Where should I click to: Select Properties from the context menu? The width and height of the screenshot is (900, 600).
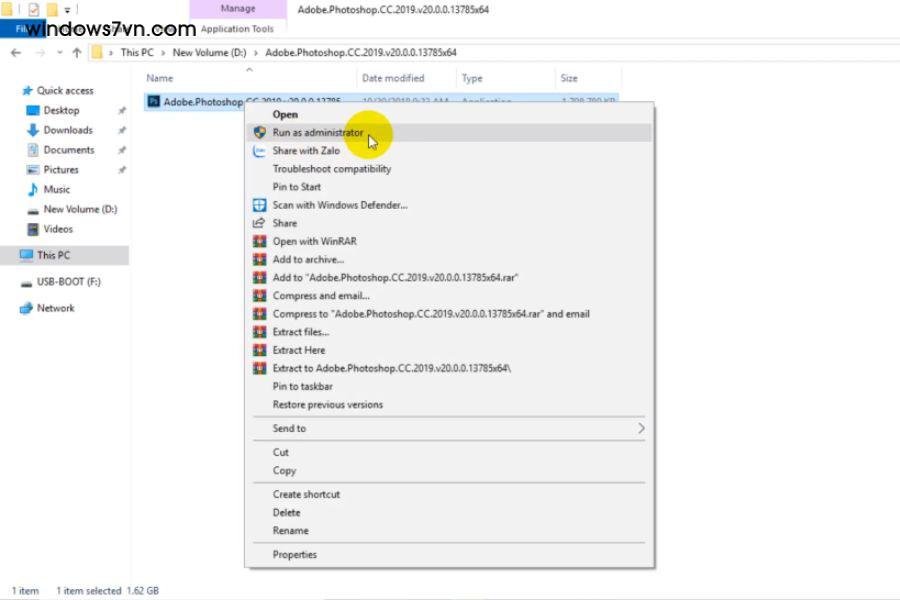click(294, 555)
